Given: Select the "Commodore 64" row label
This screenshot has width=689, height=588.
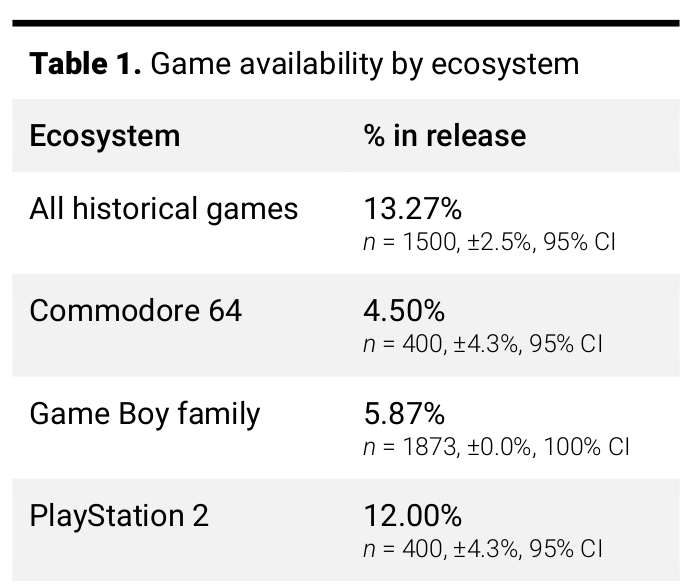Looking at the screenshot, I should point(135,311).
